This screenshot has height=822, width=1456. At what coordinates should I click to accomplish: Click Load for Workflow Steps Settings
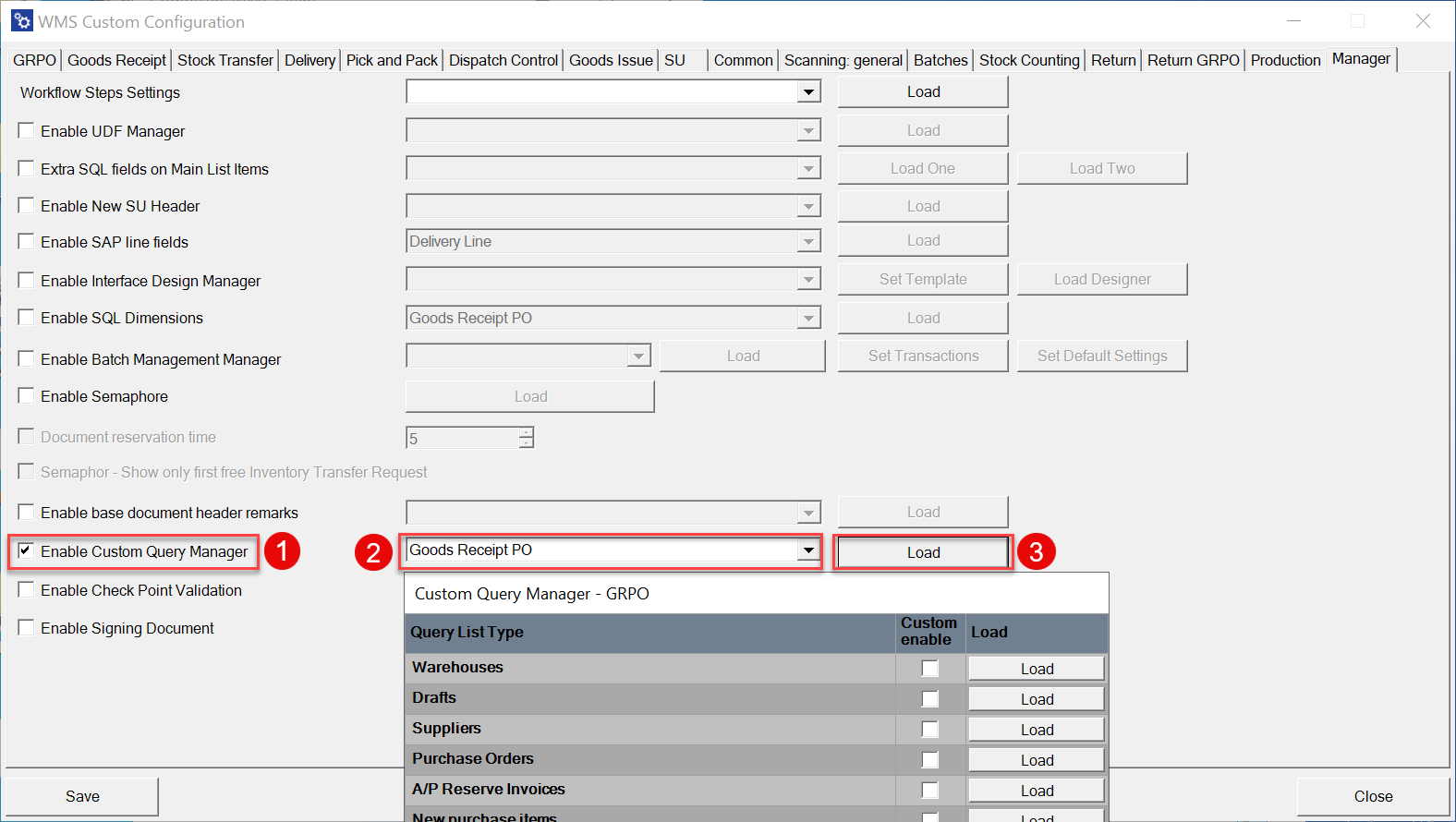pos(923,91)
